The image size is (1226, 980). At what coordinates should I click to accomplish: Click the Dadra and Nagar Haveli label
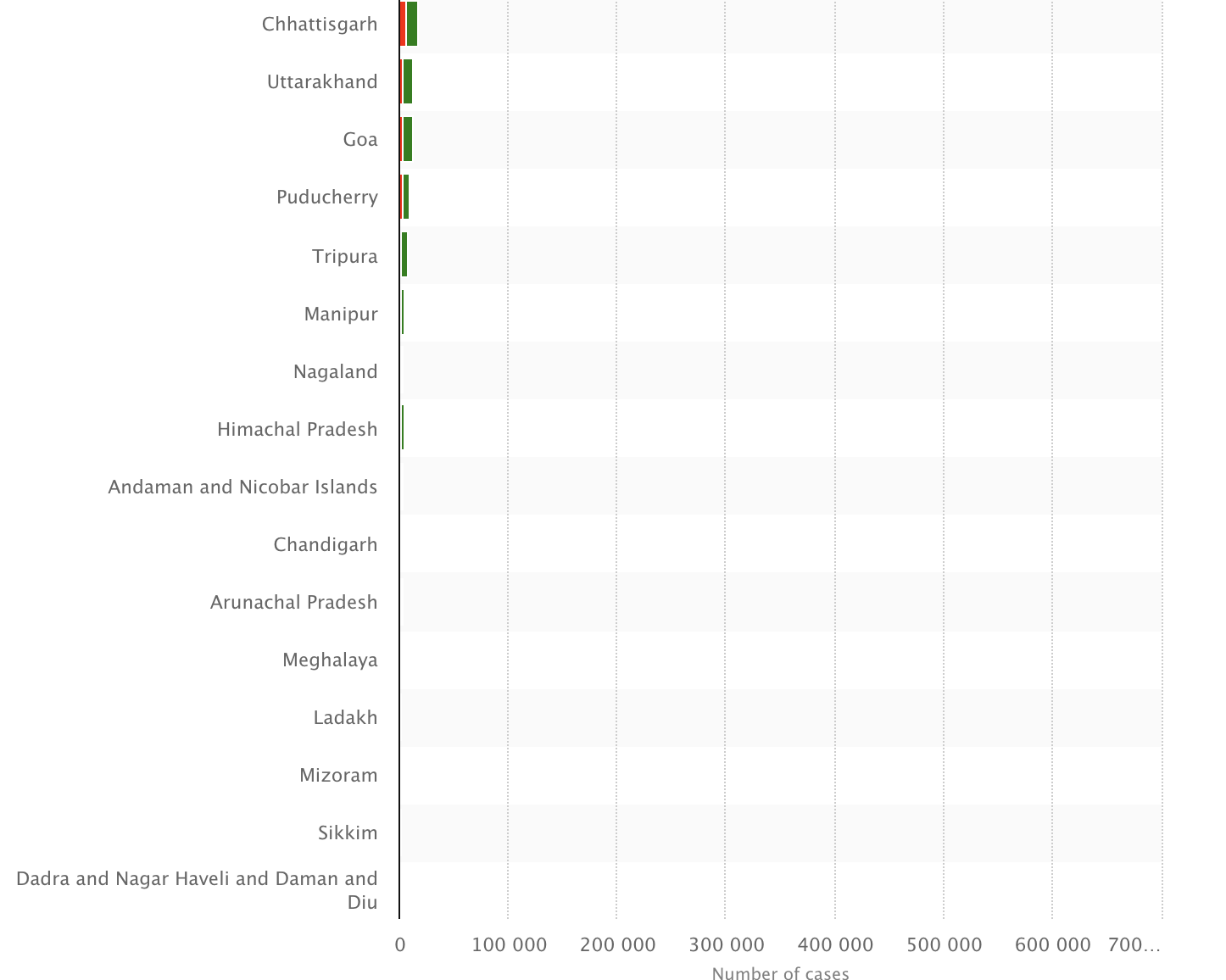click(x=197, y=889)
